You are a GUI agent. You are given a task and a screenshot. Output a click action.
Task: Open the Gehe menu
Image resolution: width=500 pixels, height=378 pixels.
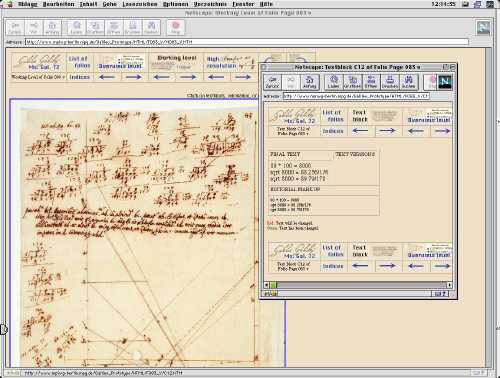109,4
